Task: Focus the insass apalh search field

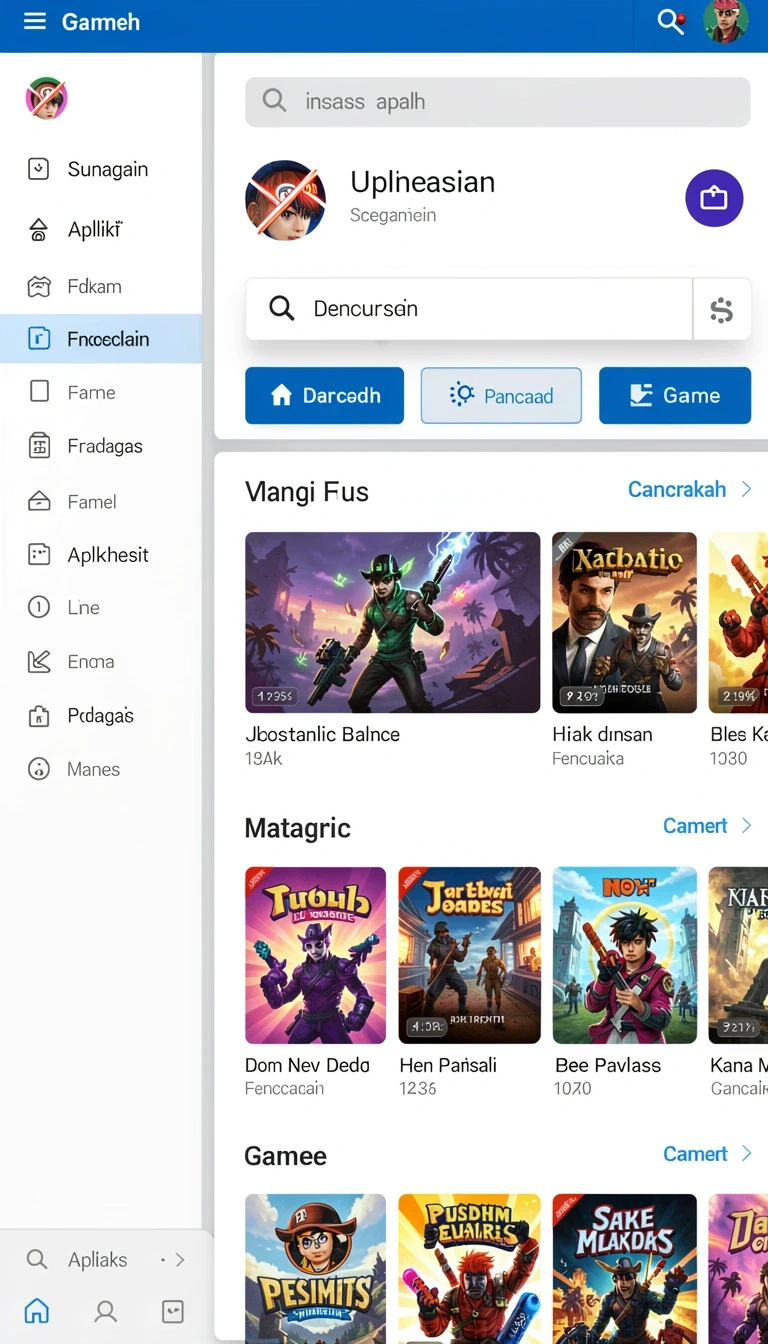Action: (498, 101)
